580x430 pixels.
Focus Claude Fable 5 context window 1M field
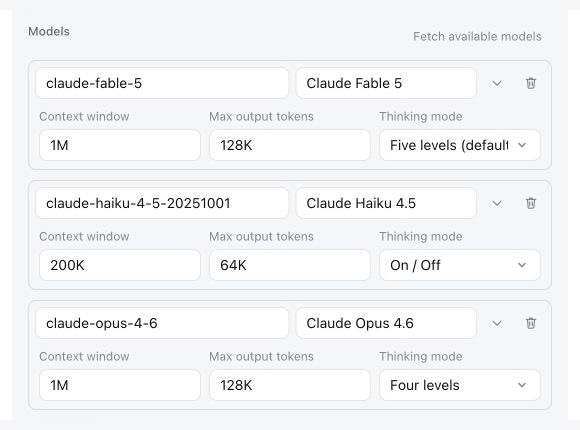(120, 145)
